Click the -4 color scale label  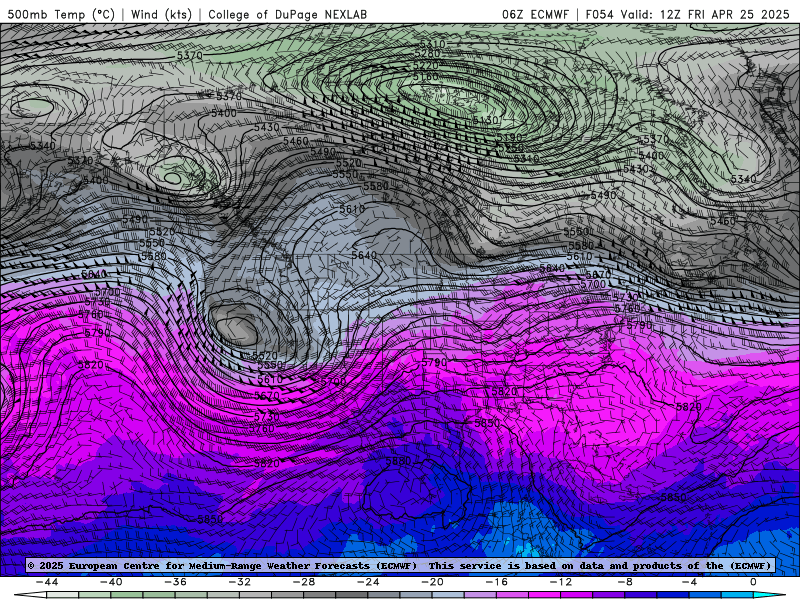690,582
